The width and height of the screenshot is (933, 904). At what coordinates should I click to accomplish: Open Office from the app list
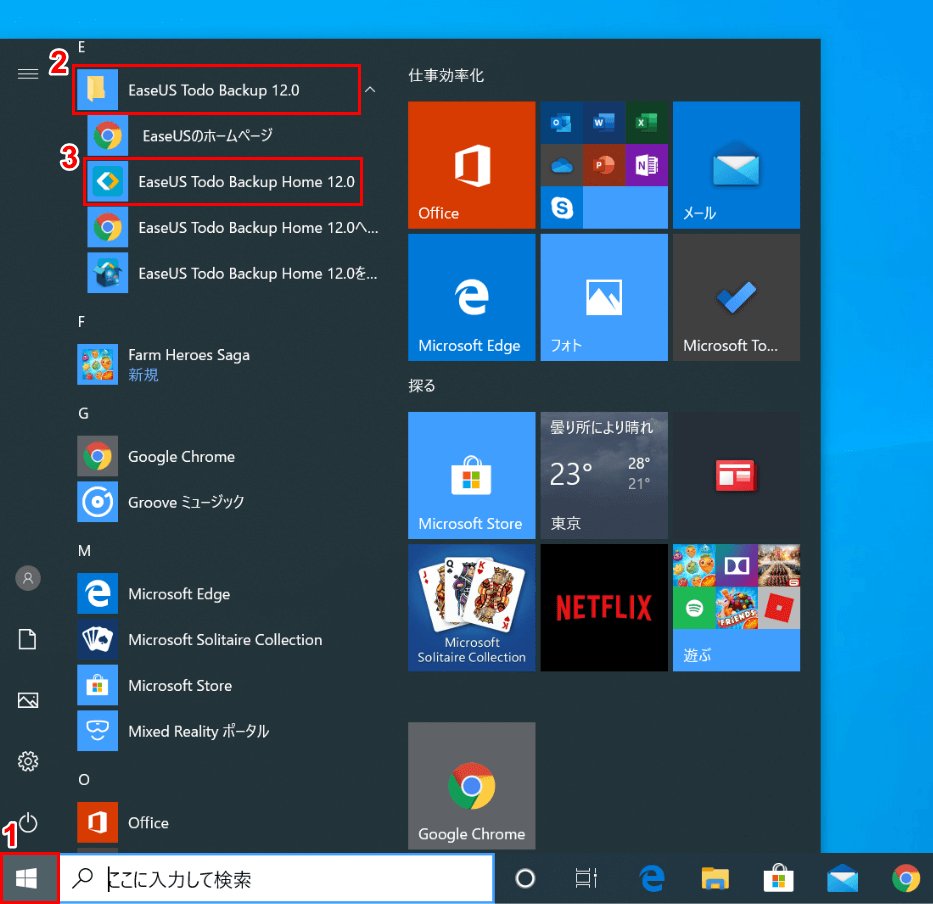click(x=228, y=823)
